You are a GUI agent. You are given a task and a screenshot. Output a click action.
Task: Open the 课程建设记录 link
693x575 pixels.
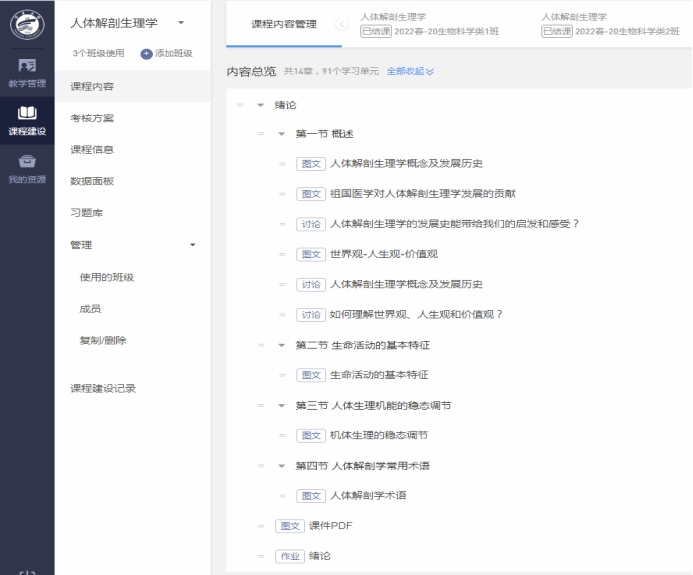103,388
